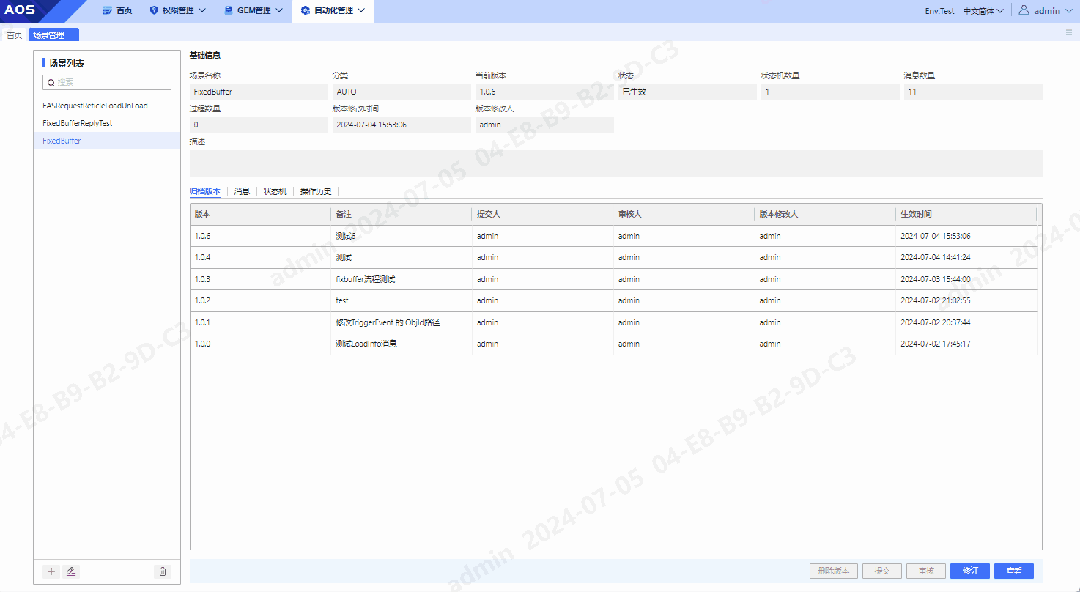Go to the home item in top navigation

point(117,11)
